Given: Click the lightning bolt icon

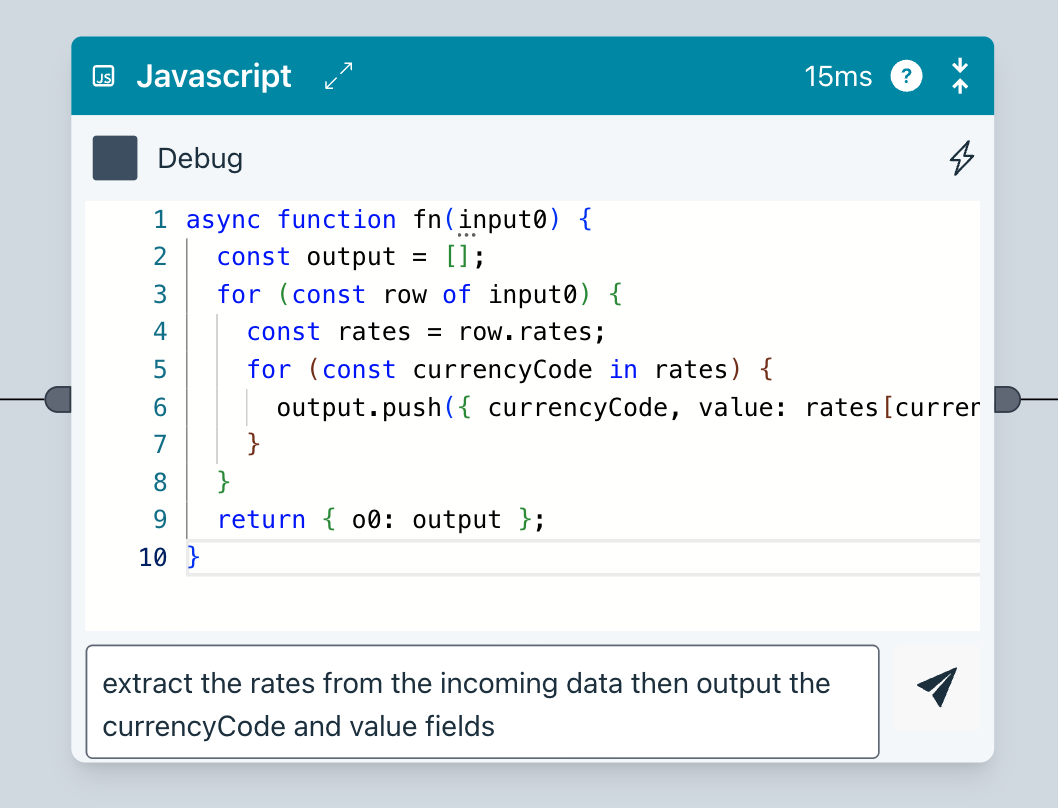Looking at the screenshot, I should tap(961, 158).
